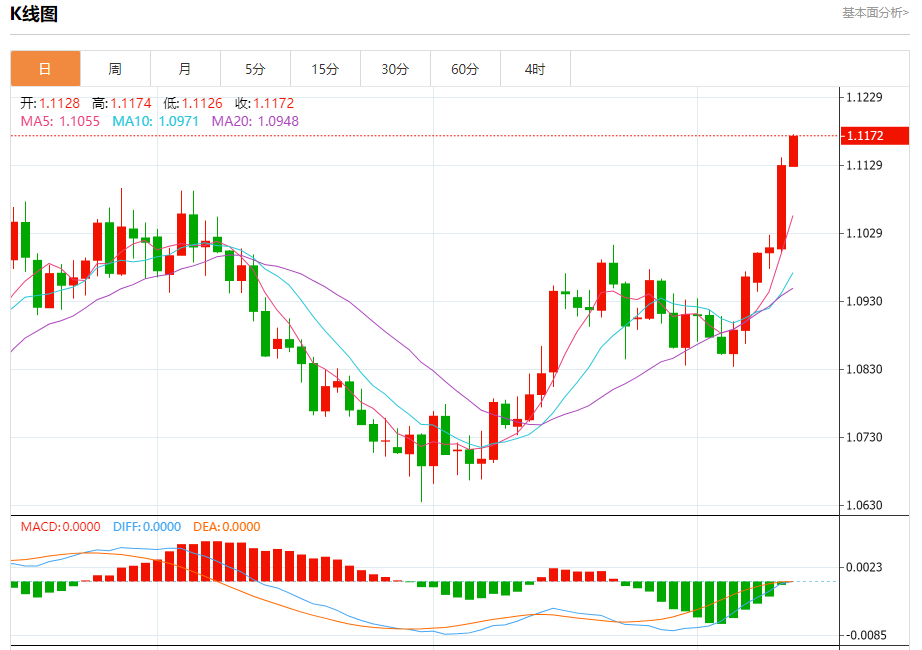Image resolution: width=922 pixels, height=650 pixels.
Task: Click the tall red candle below the latest one
Action: pos(781,207)
